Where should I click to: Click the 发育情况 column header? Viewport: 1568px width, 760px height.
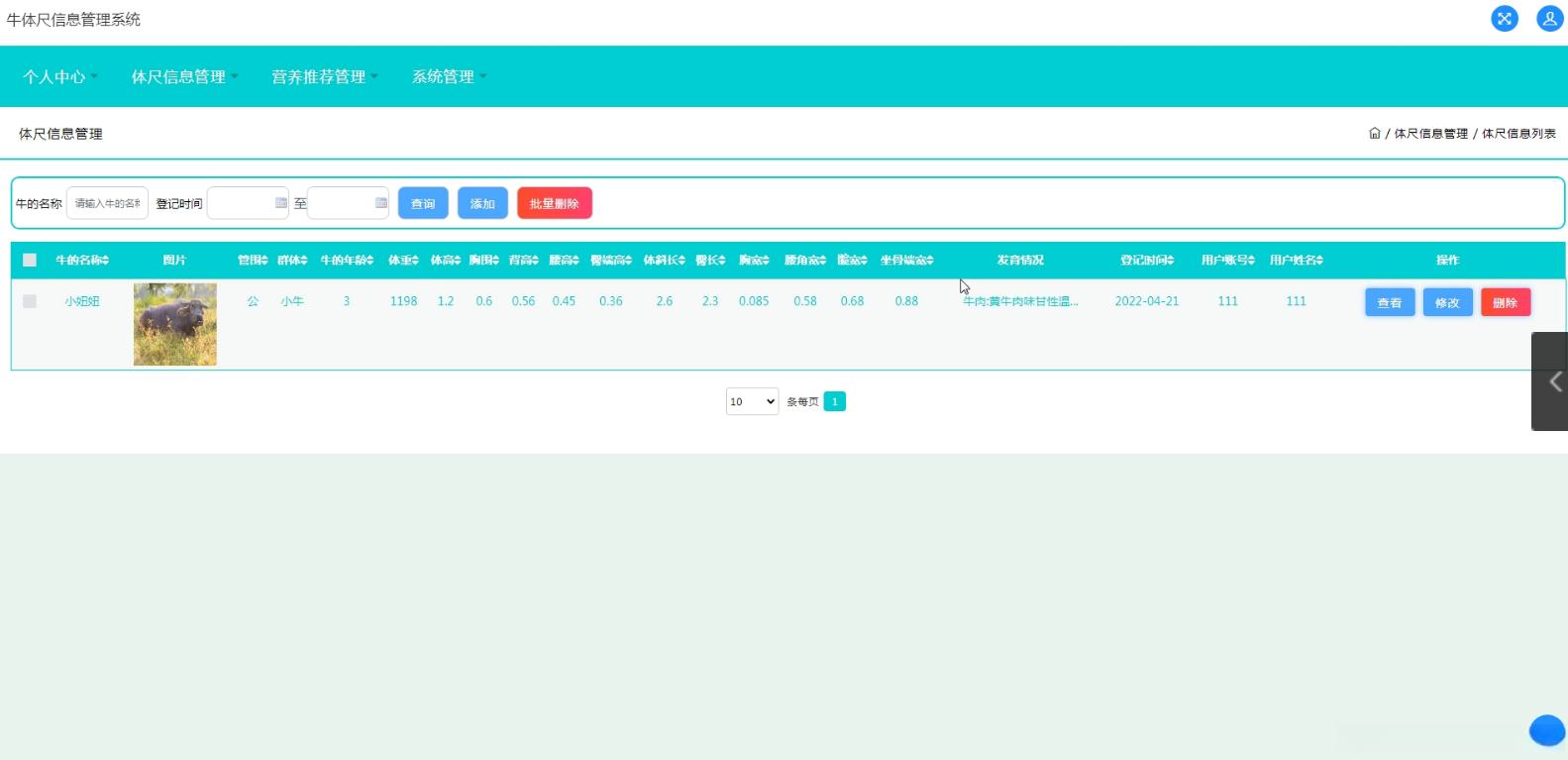[1020, 261]
